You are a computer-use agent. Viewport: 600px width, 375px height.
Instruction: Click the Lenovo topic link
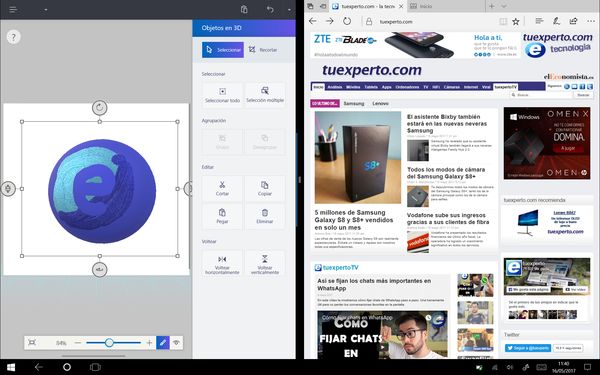380,104
